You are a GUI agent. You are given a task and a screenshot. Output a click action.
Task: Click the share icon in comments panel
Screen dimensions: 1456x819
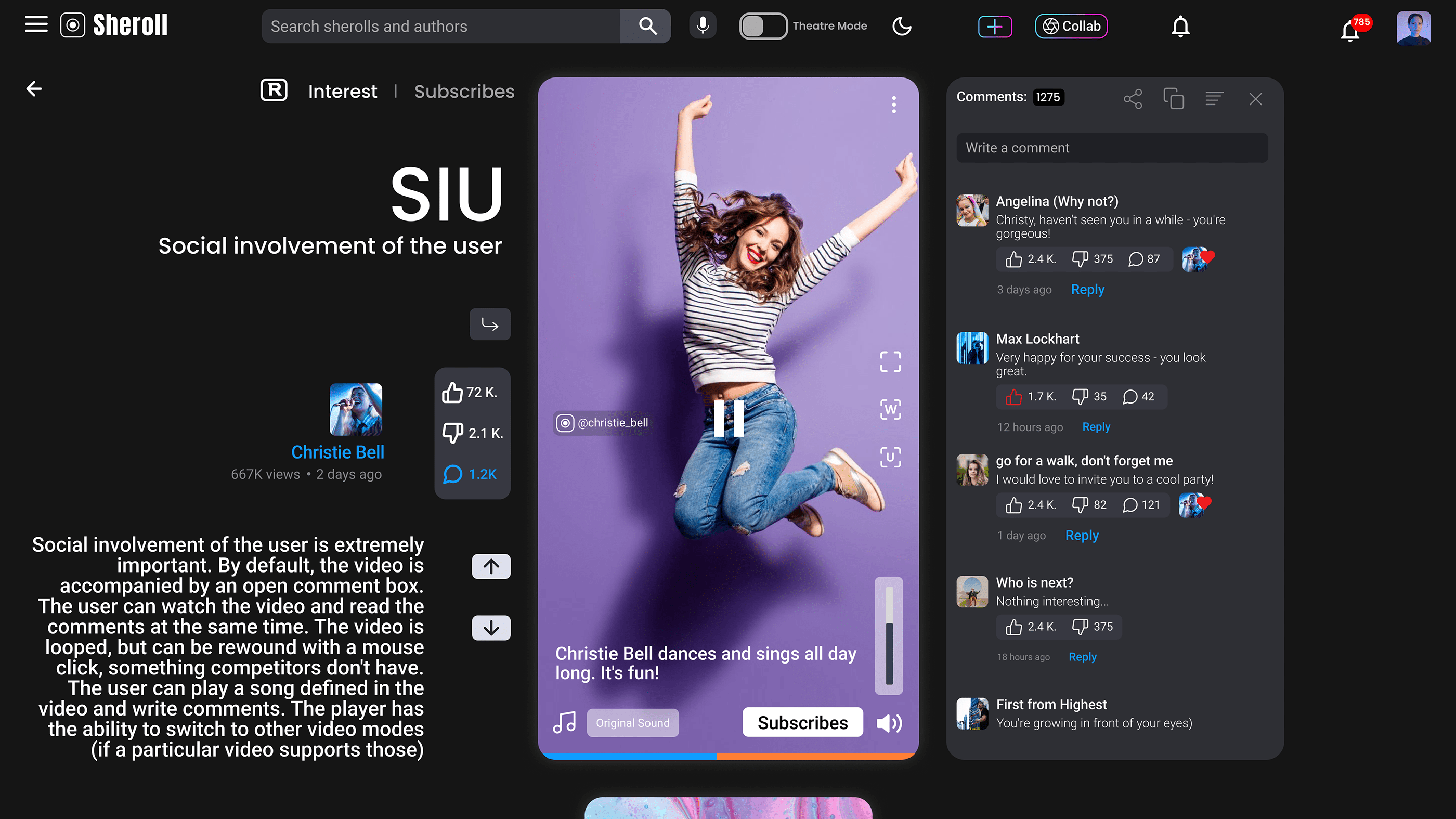(x=1133, y=99)
